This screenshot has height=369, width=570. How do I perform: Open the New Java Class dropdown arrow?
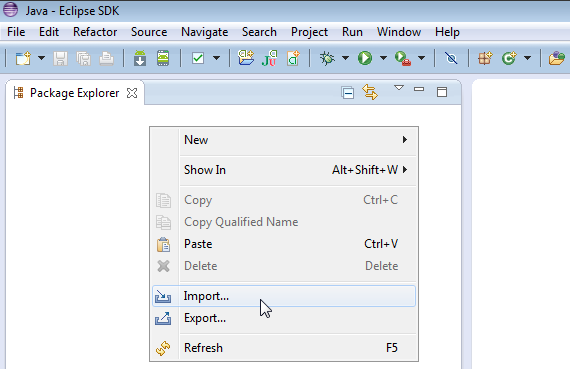click(x=527, y=58)
